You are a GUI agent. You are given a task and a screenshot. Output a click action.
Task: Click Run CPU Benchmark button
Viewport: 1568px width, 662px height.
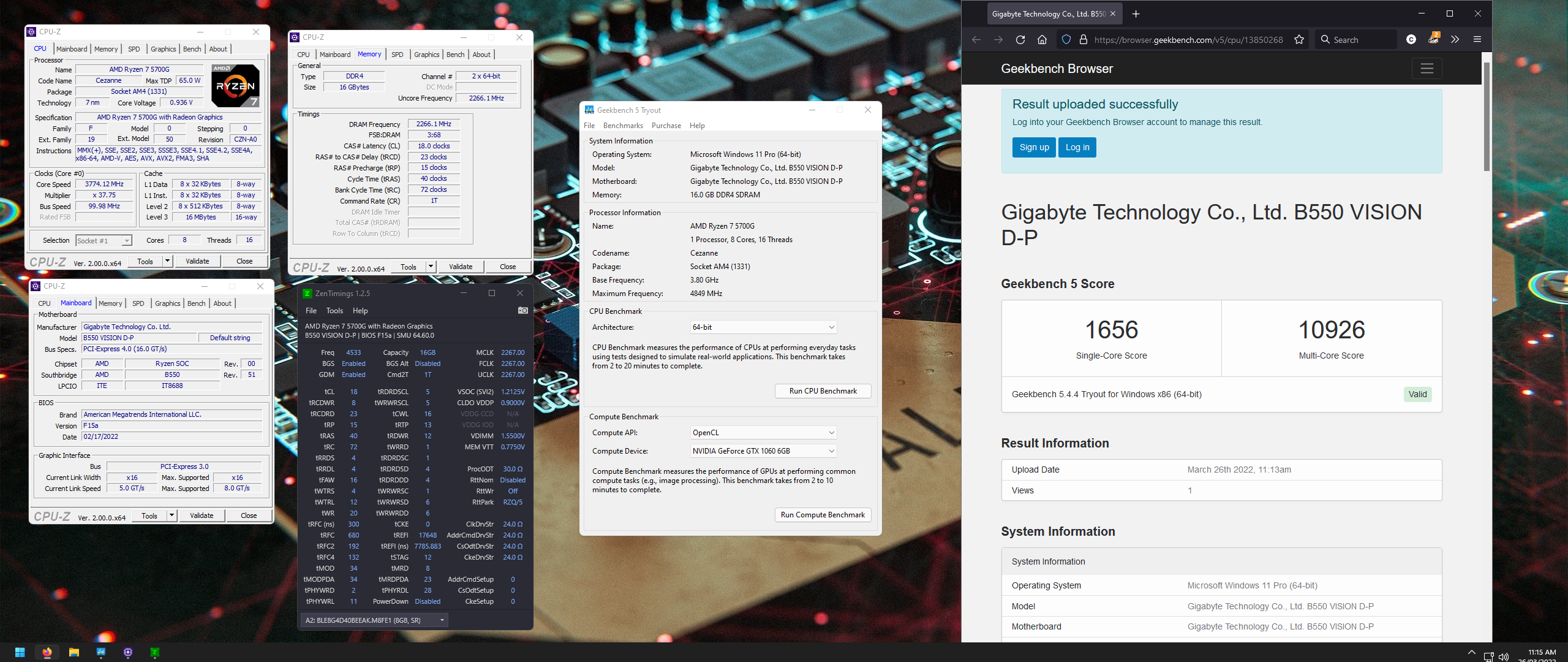[823, 391]
